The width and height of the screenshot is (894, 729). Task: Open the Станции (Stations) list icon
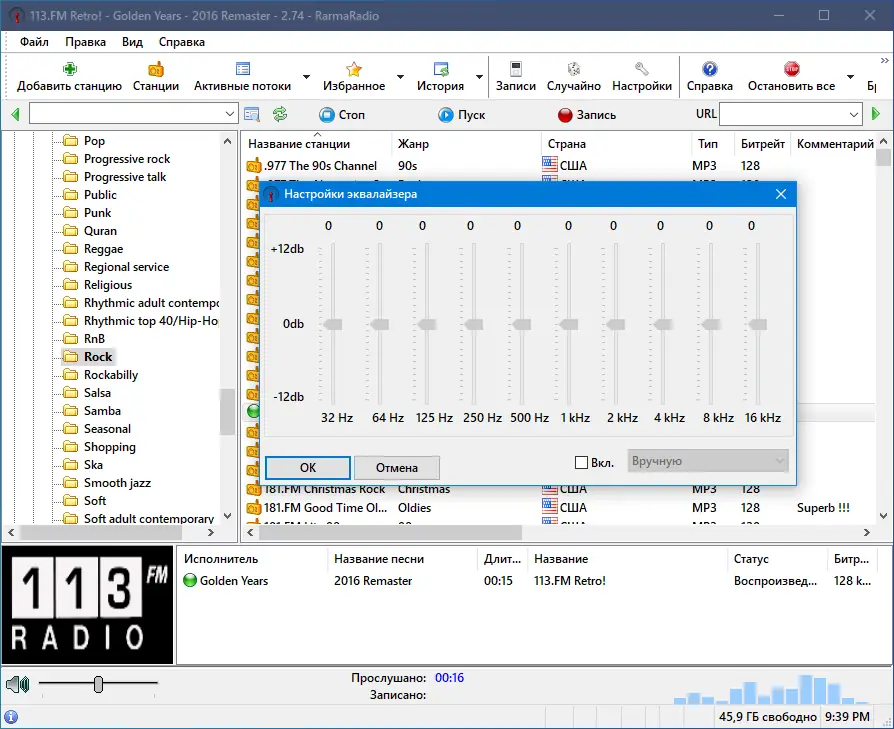click(156, 69)
